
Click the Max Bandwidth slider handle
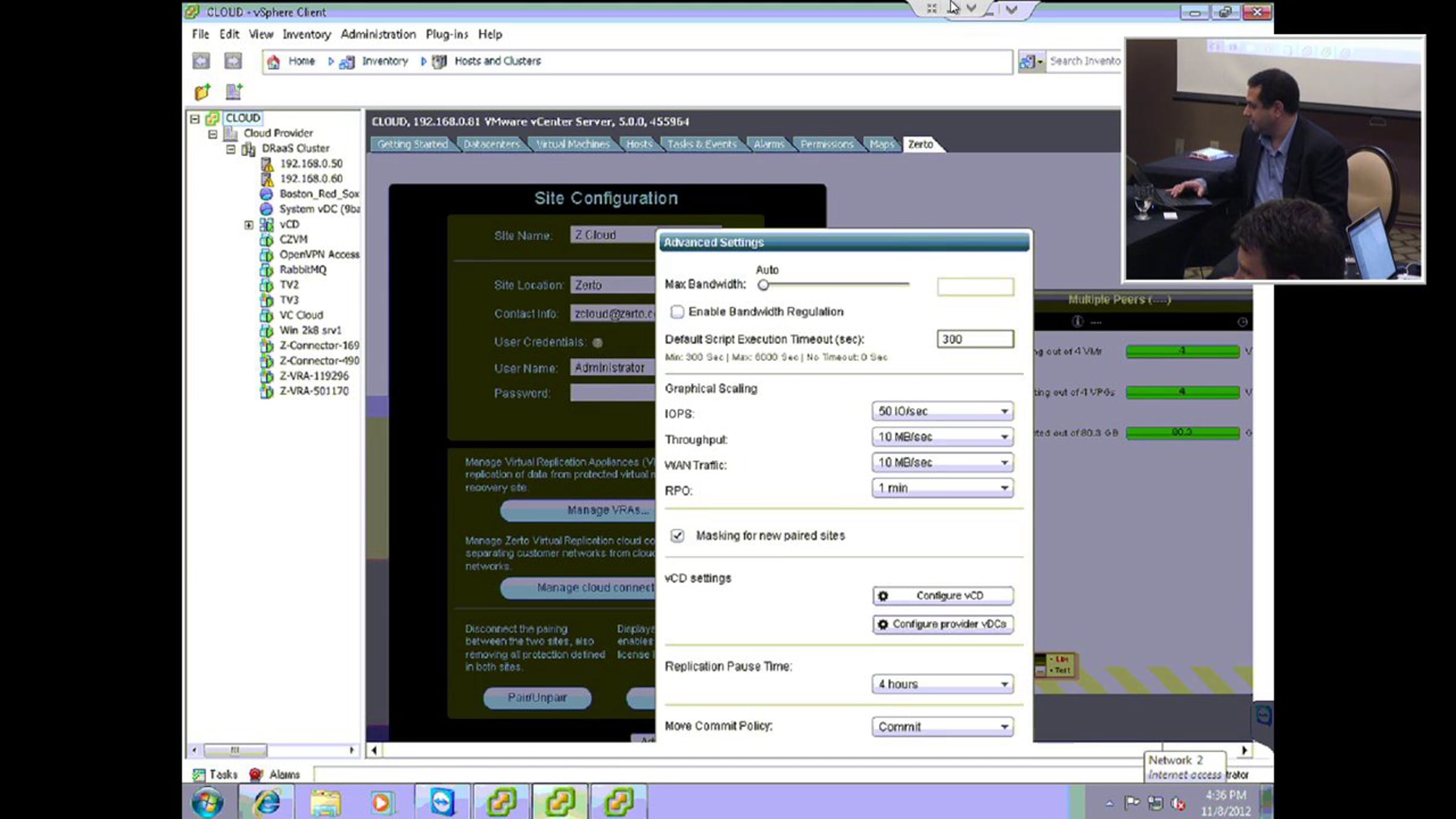pyautogui.click(x=764, y=285)
